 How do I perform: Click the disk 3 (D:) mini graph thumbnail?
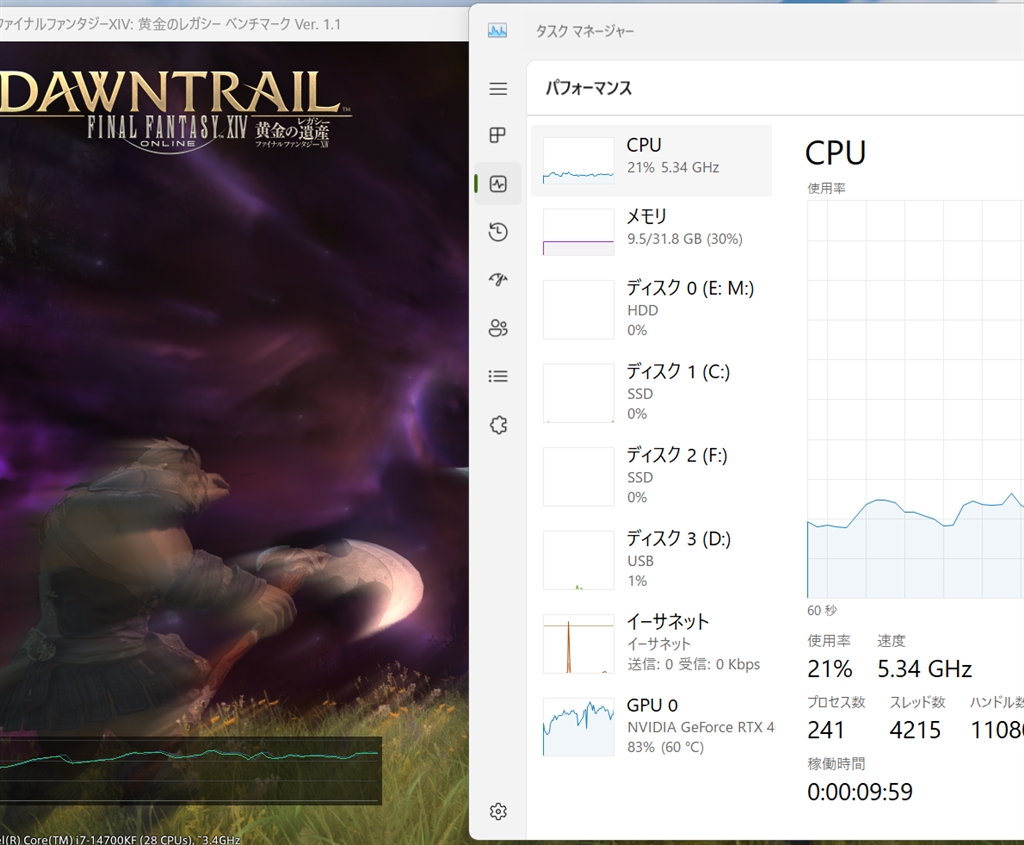click(579, 560)
